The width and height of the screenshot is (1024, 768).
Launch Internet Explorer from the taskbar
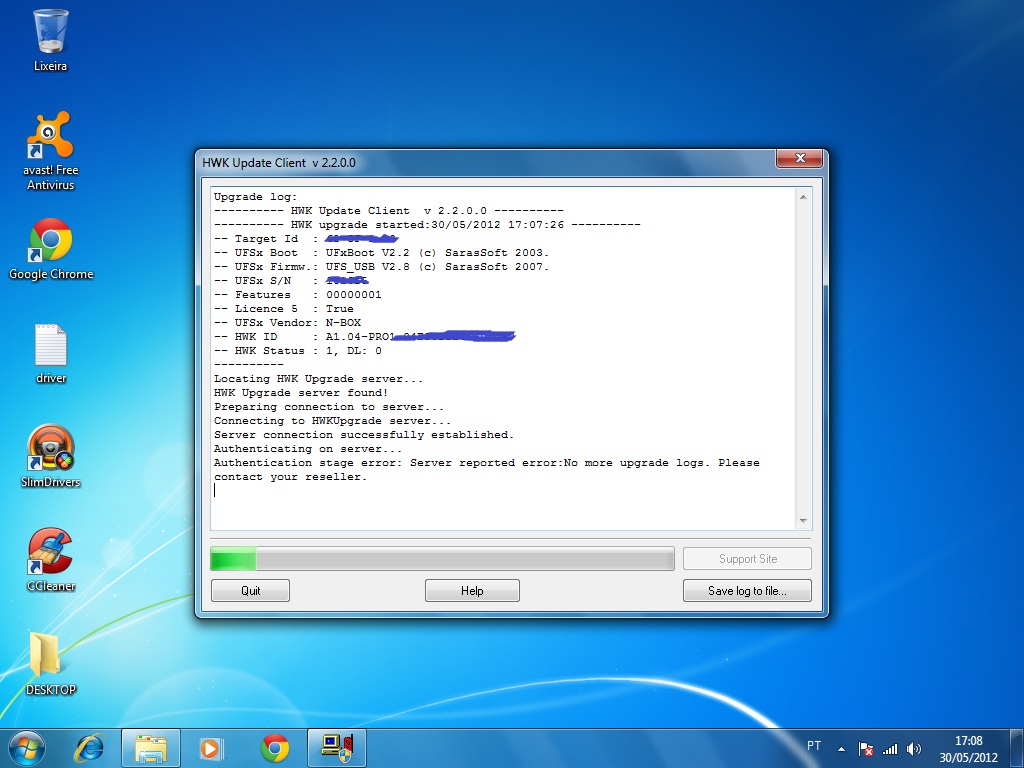coord(89,748)
